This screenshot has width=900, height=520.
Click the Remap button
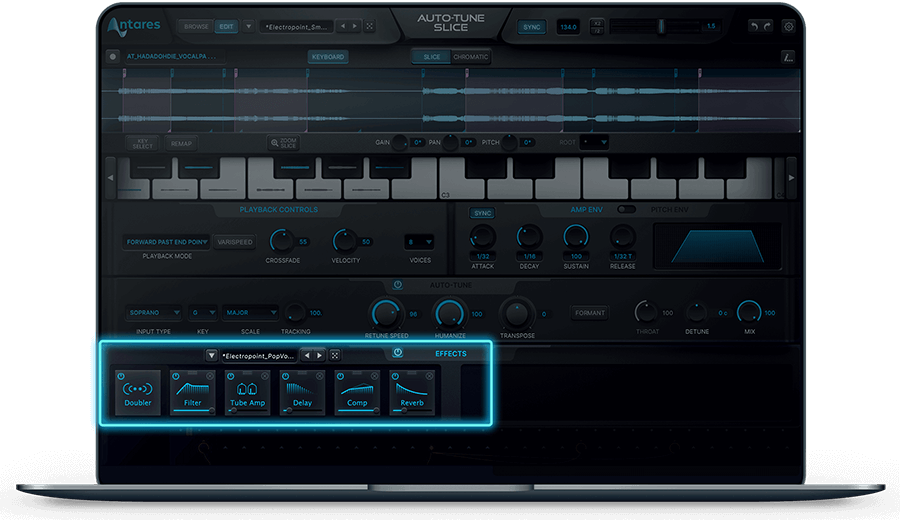(x=181, y=143)
